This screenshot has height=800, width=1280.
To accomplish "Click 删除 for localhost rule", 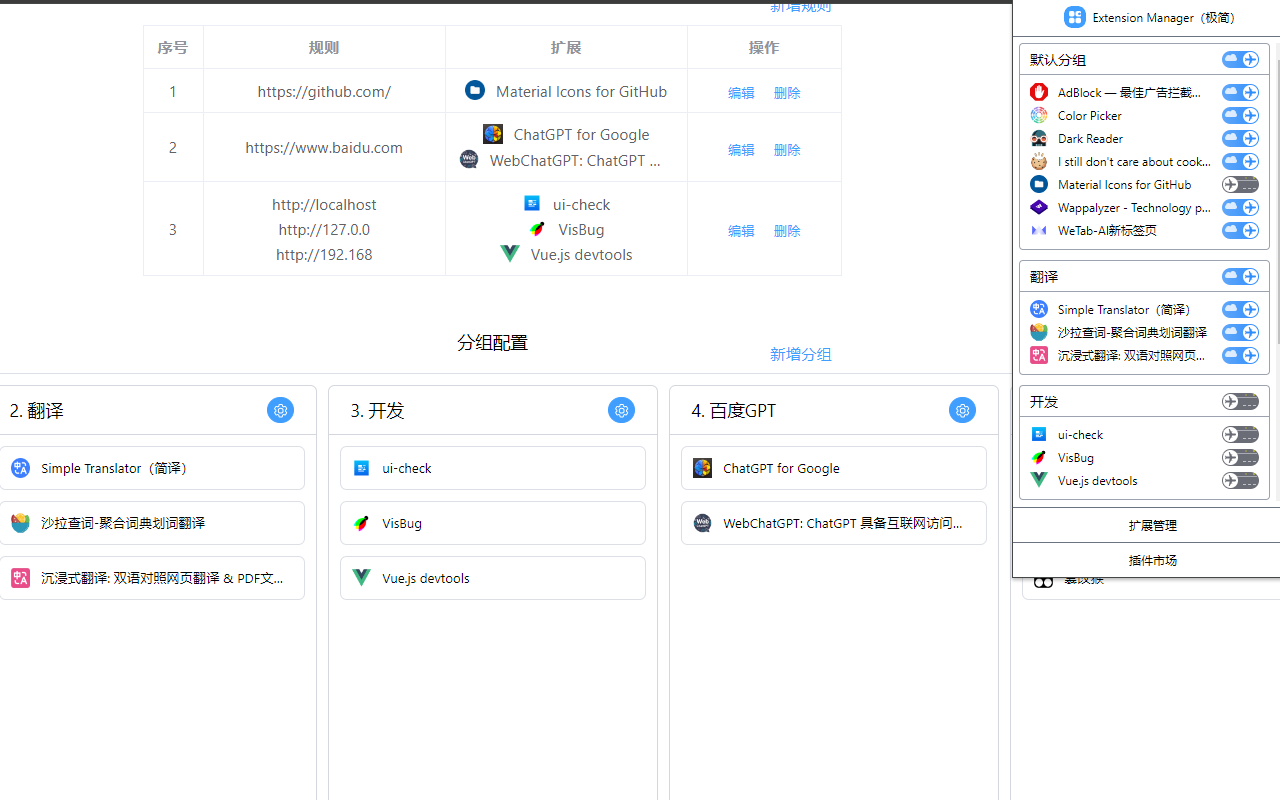I will pos(787,230).
